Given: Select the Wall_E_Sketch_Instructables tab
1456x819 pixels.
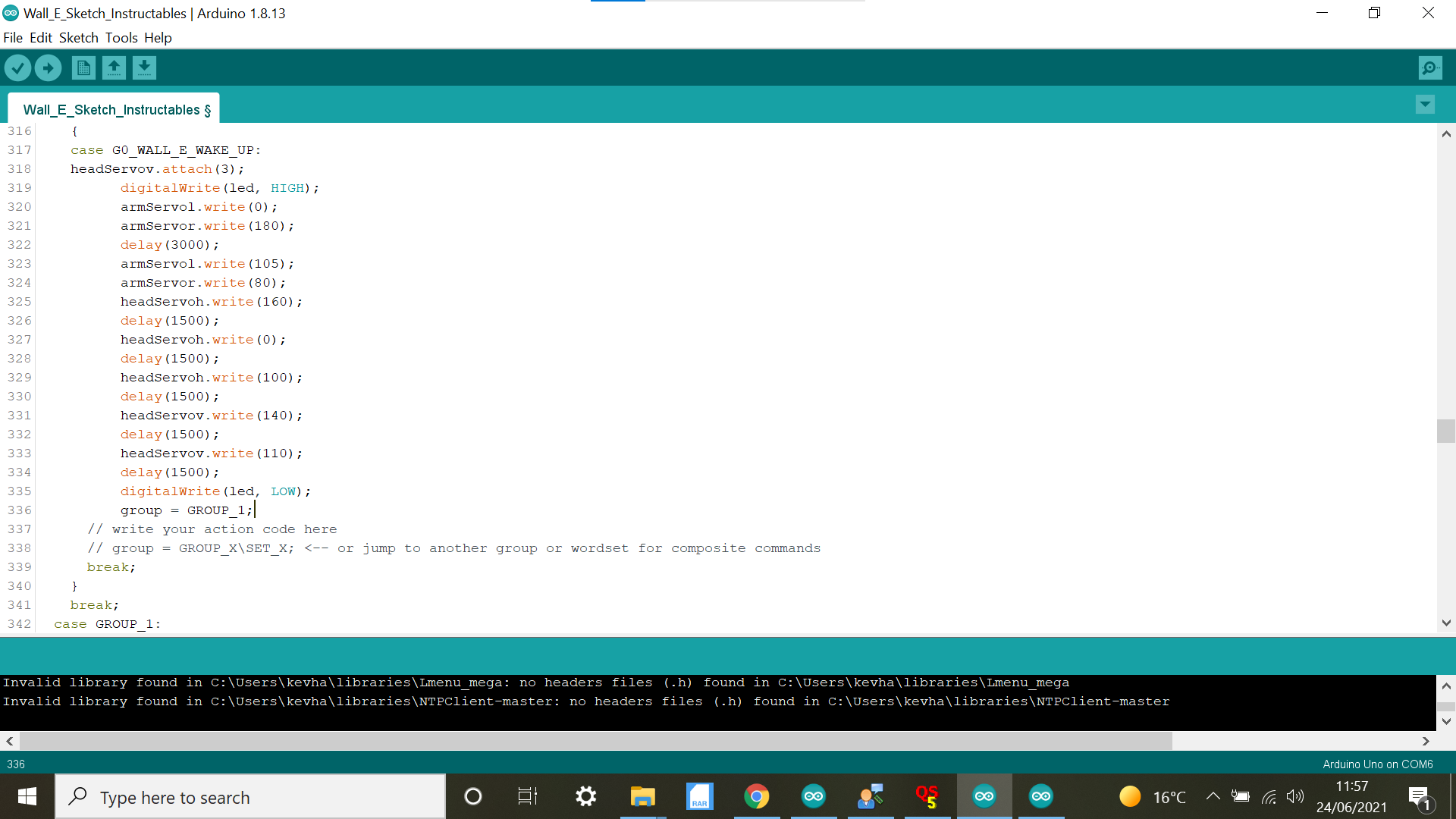Looking at the screenshot, I should click(x=114, y=110).
